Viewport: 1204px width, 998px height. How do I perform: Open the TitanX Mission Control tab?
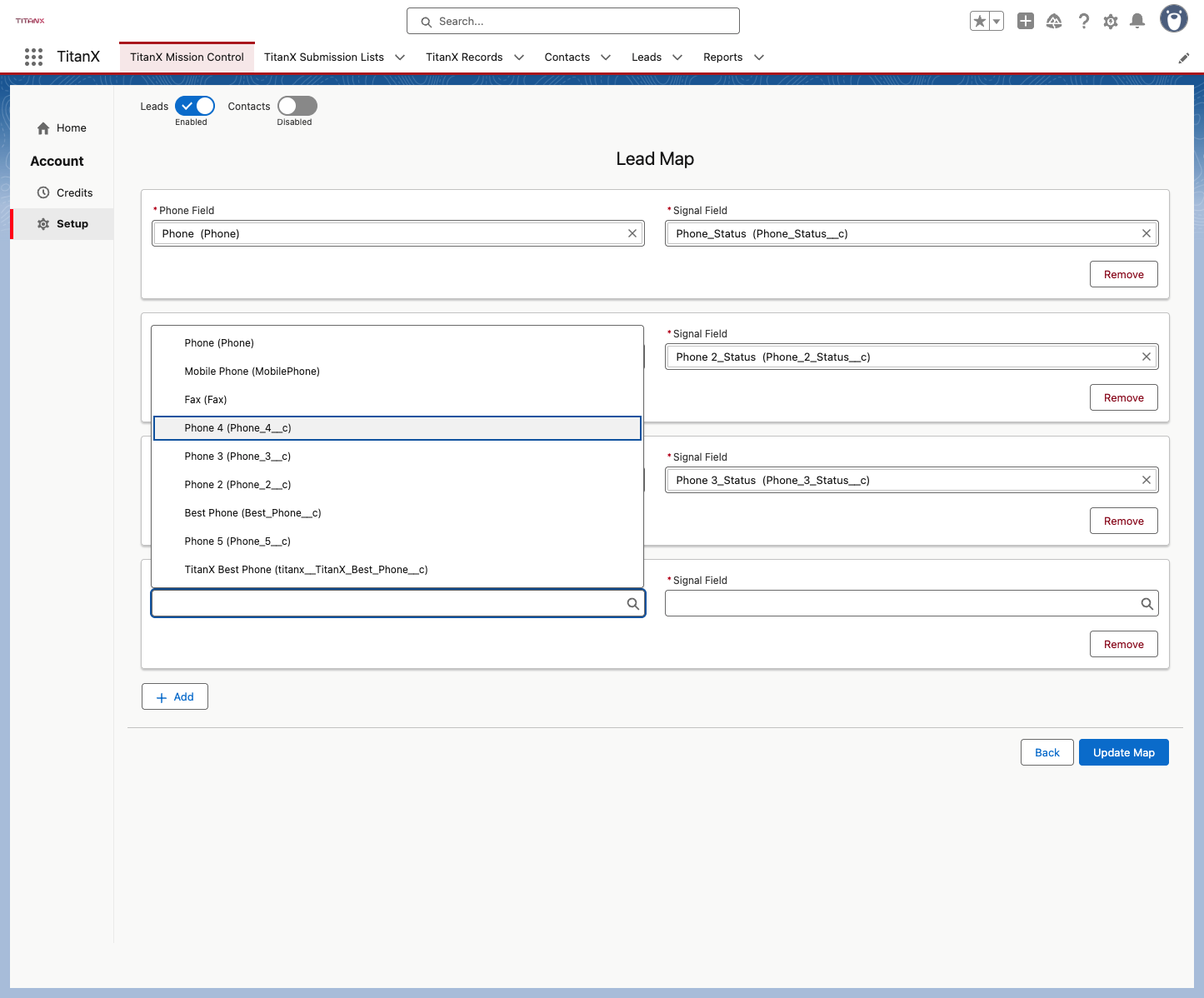187,57
